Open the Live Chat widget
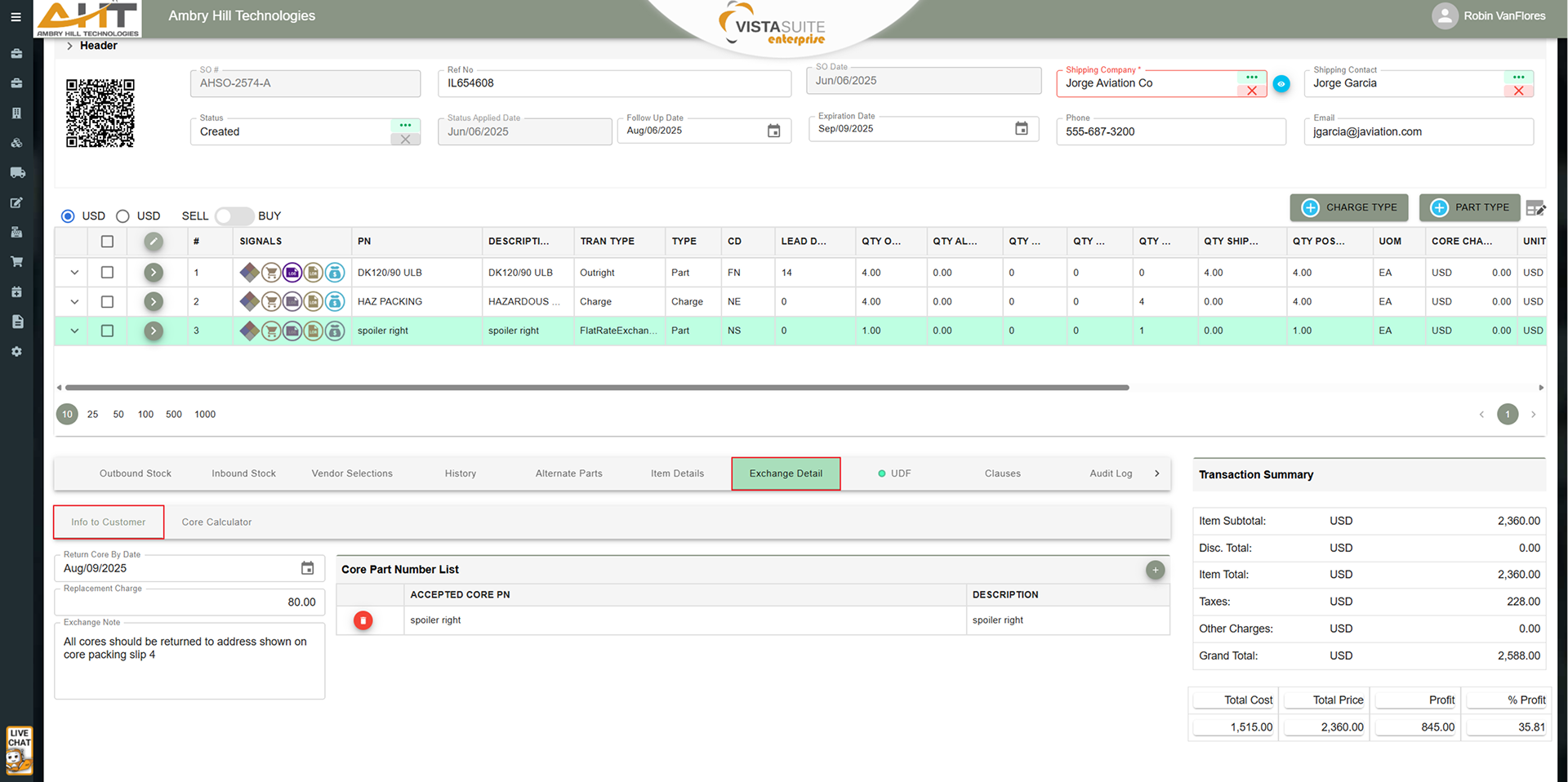Viewport: 1568px width, 782px height. pyautogui.click(x=19, y=749)
